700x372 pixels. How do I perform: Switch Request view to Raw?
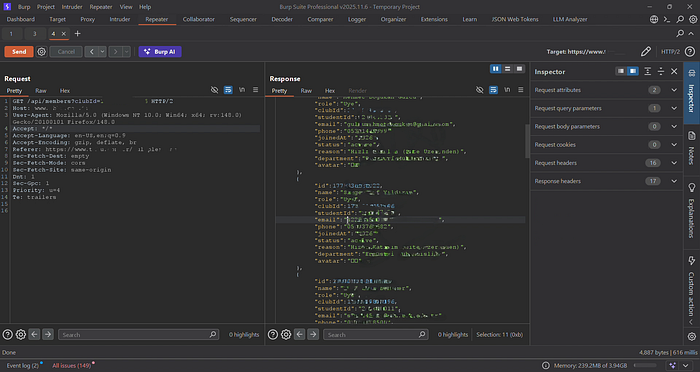click(x=41, y=91)
